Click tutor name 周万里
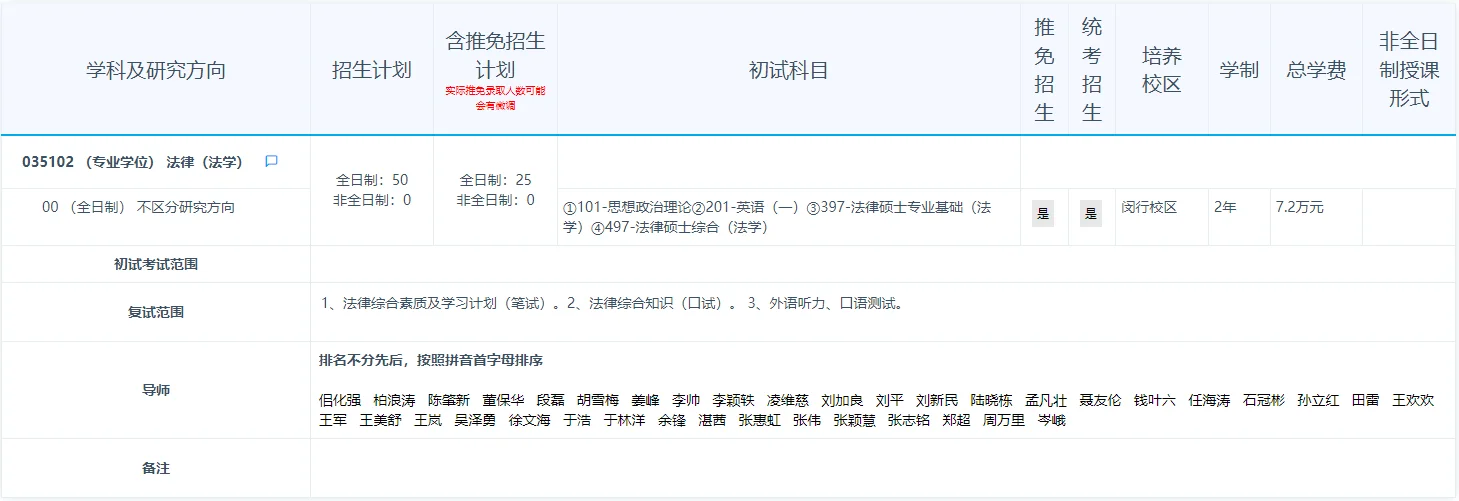 (1004, 420)
